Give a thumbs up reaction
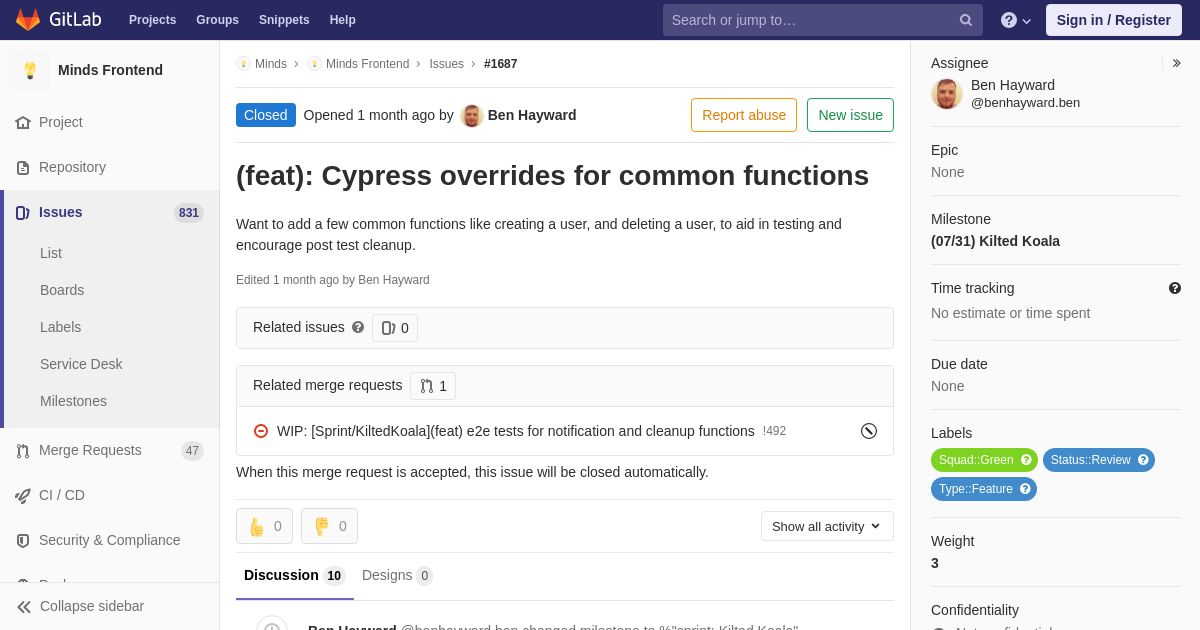The width and height of the screenshot is (1200, 630). 264,526
